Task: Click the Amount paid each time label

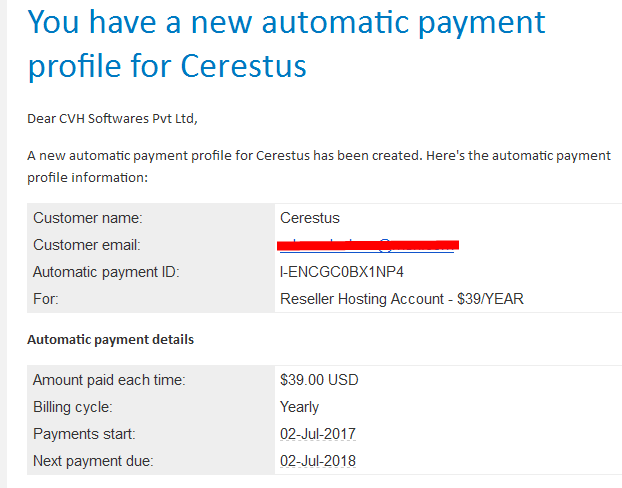Action: point(109,380)
